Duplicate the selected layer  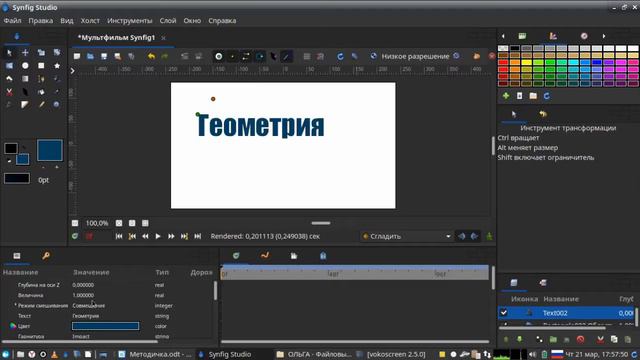coord(540,339)
